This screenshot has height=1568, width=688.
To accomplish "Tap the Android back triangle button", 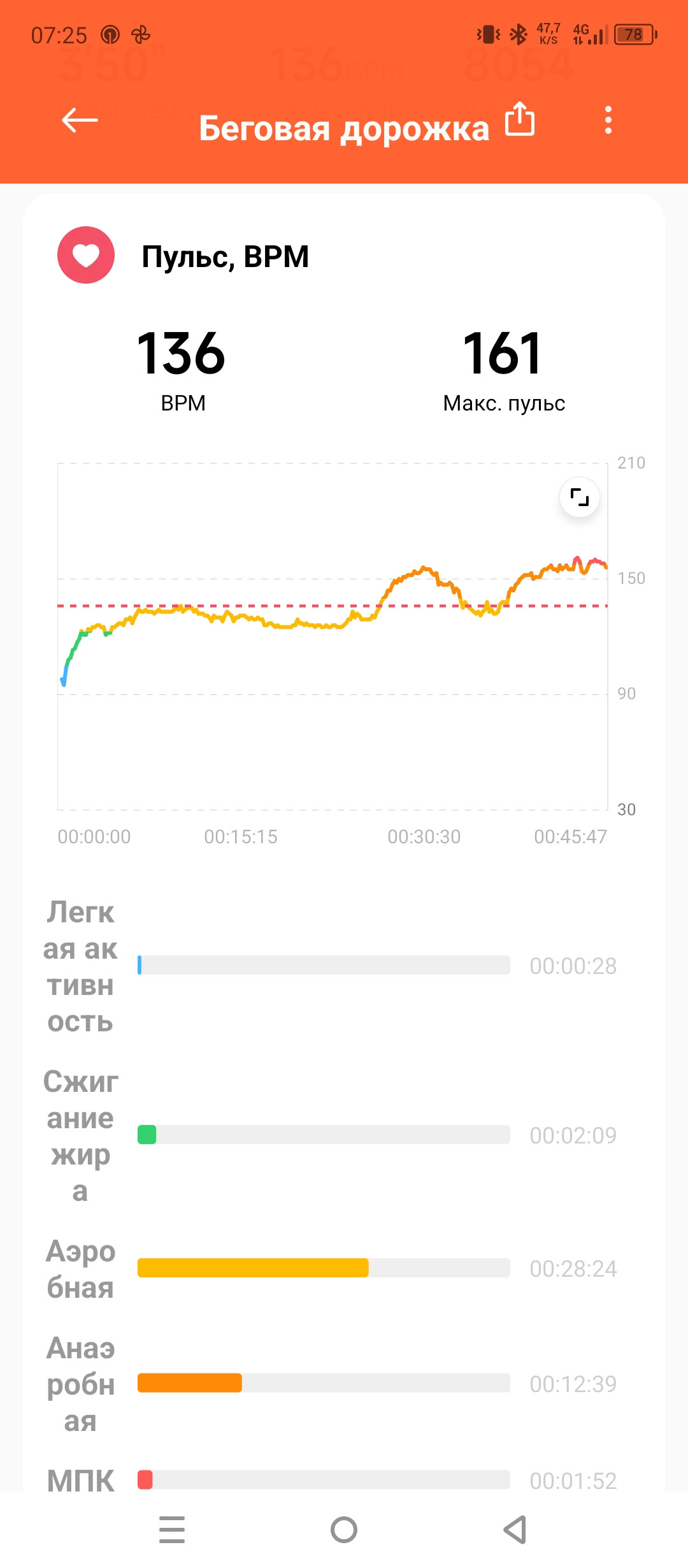I will pyautogui.click(x=515, y=1530).
